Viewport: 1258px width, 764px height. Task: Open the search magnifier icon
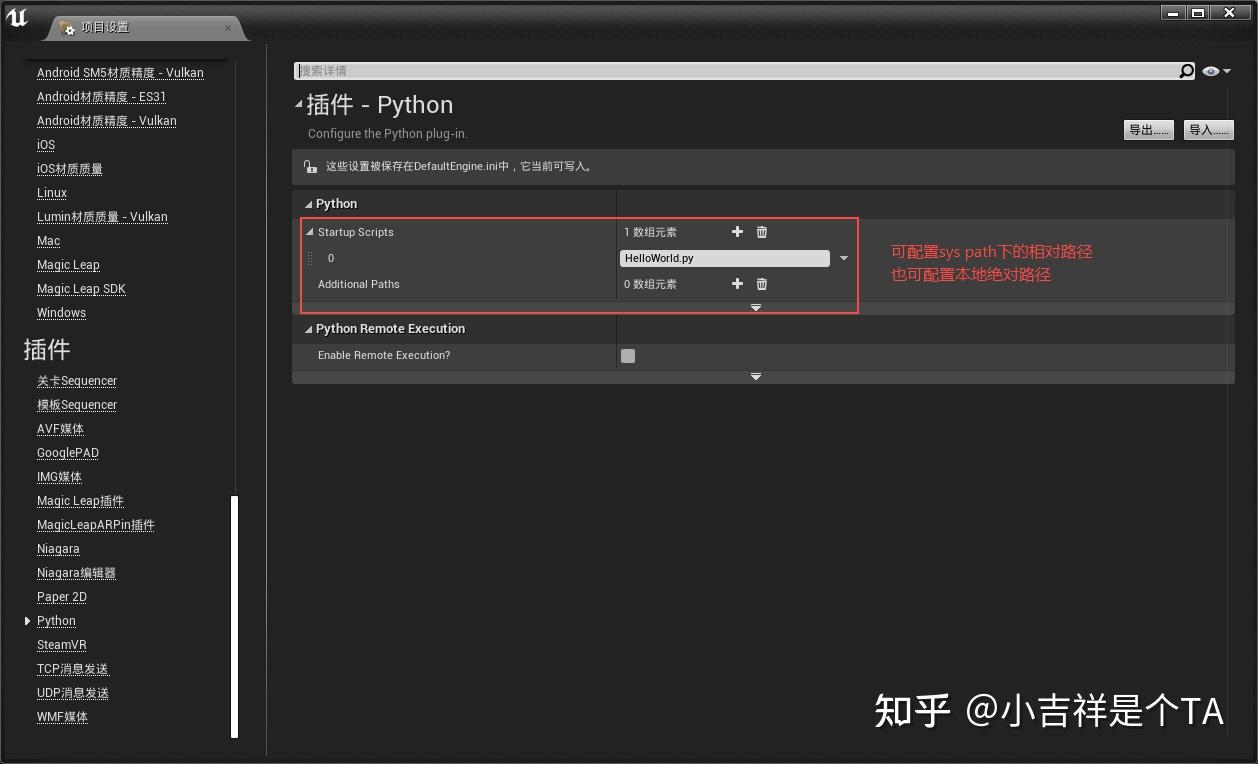click(1186, 70)
